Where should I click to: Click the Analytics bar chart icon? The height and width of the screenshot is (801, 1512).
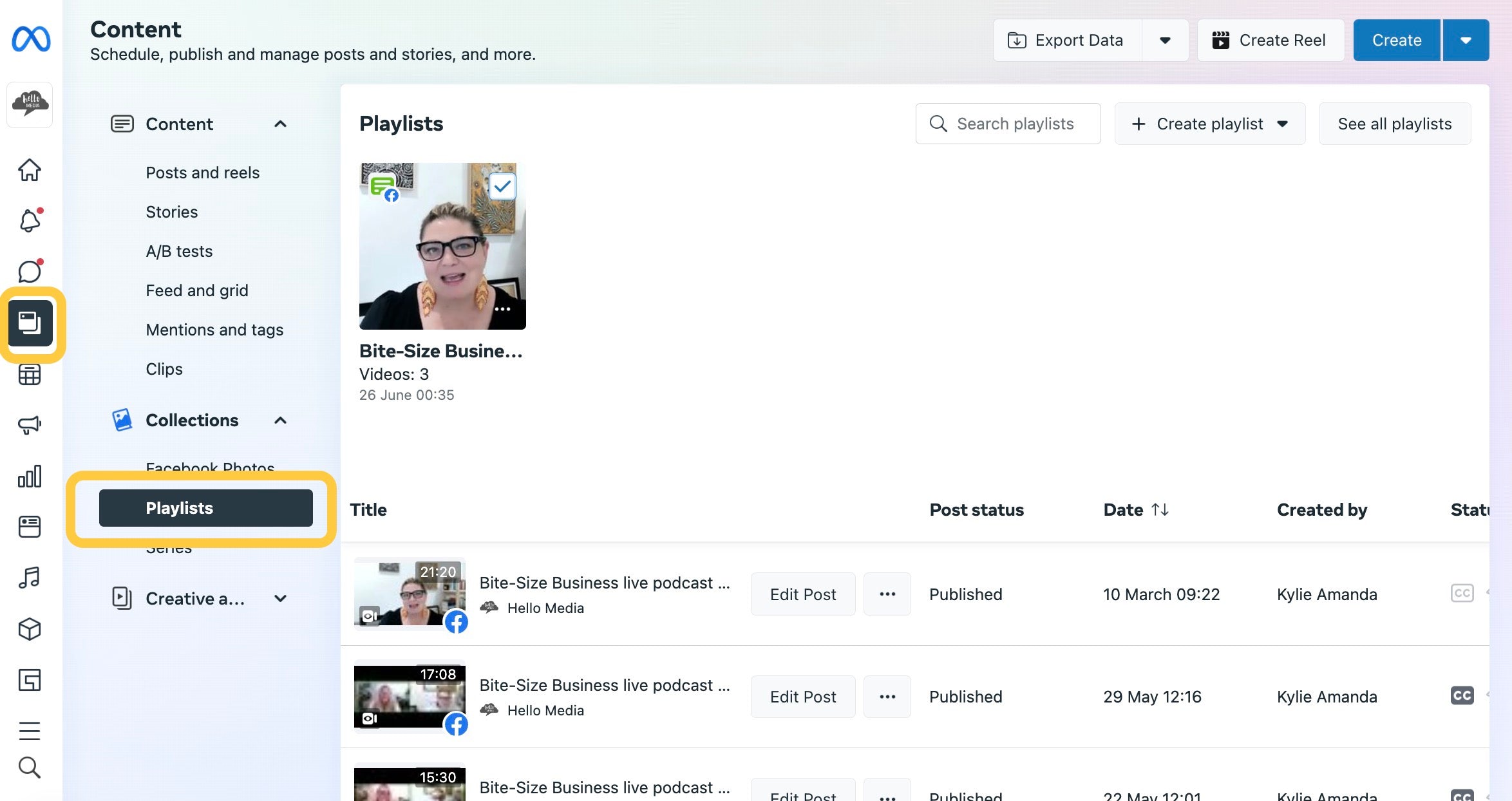point(30,476)
